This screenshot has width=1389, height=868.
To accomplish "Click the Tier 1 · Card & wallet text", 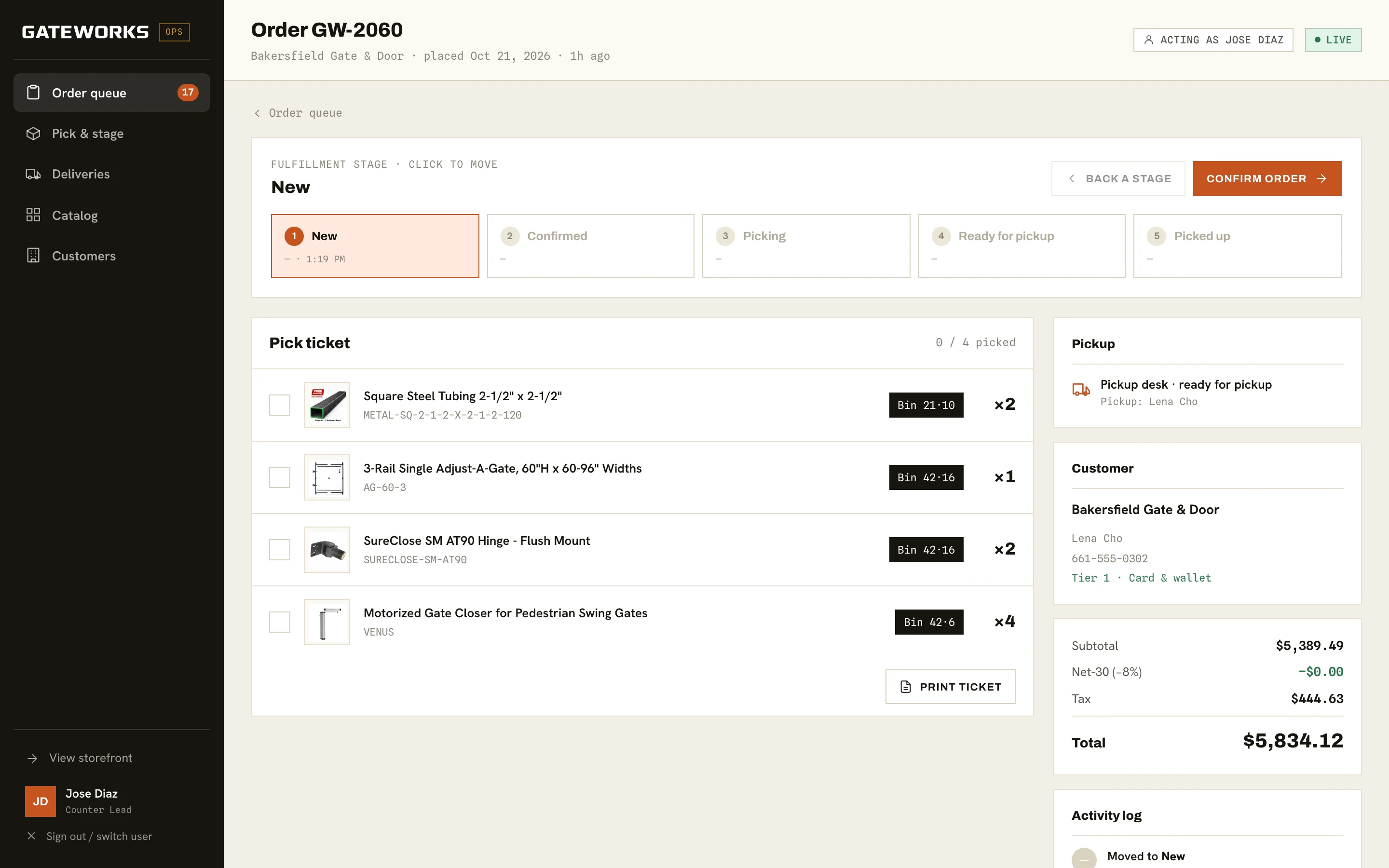I will tap(1141, 578).
